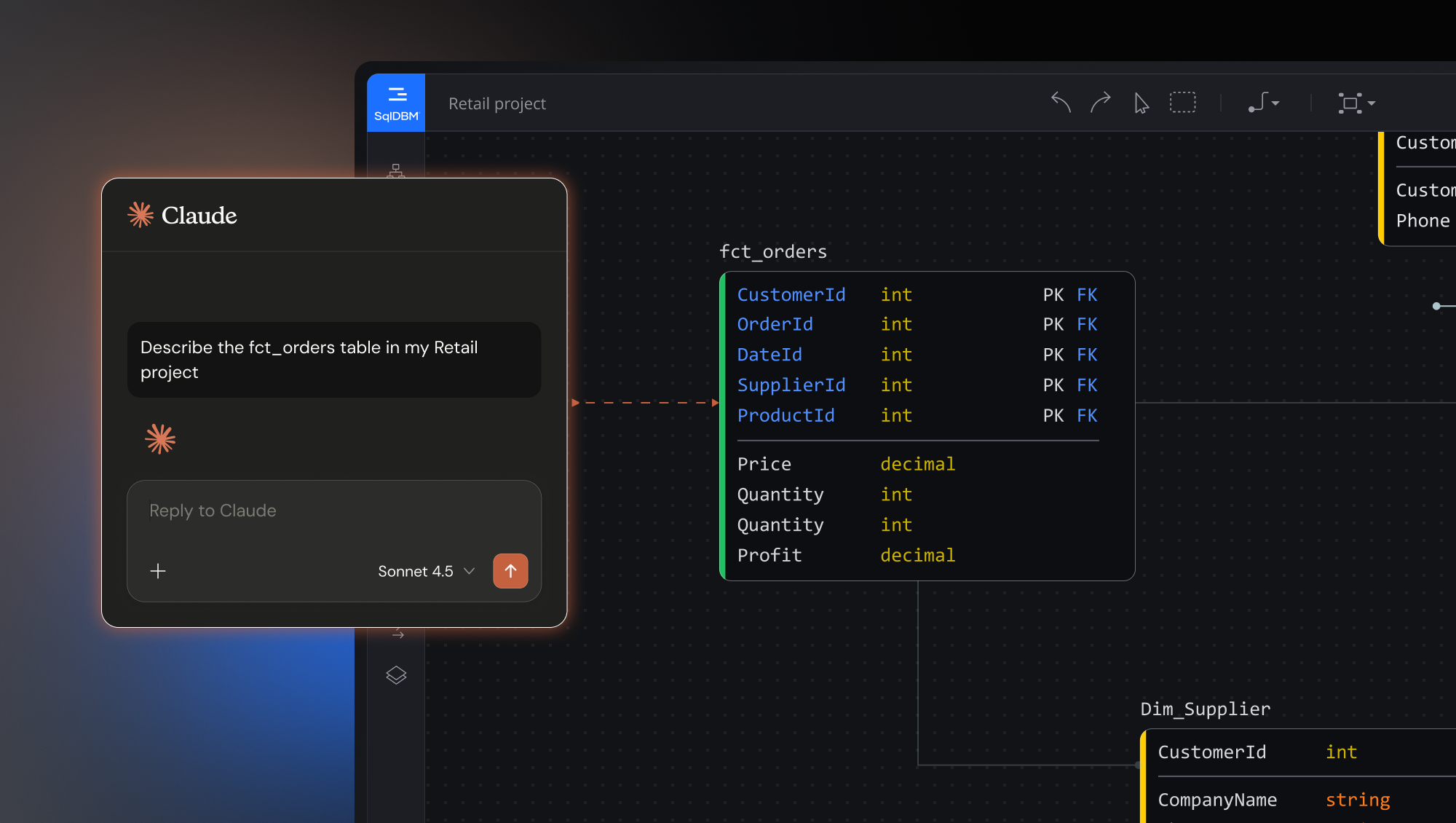The width and height of the screenshot is (1456, 823).
Task: Click the layers icon in left sidebar
Action: pyautogui.click(x=396, y=675)
